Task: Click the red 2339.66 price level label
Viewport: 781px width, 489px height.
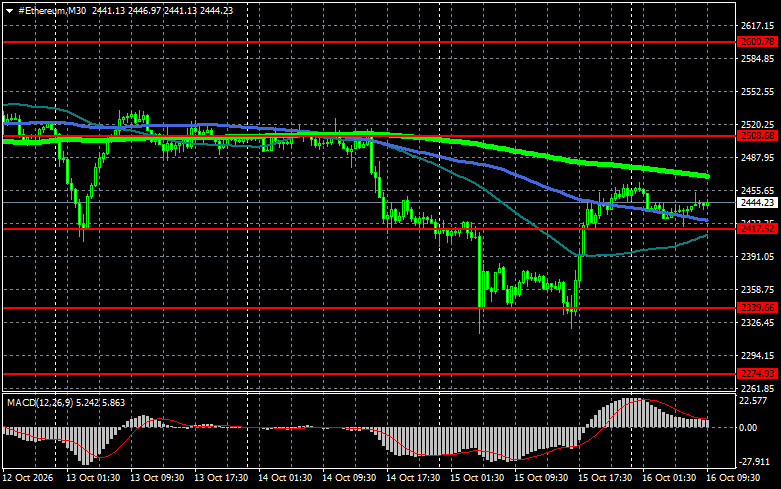Action: [758, 308]
